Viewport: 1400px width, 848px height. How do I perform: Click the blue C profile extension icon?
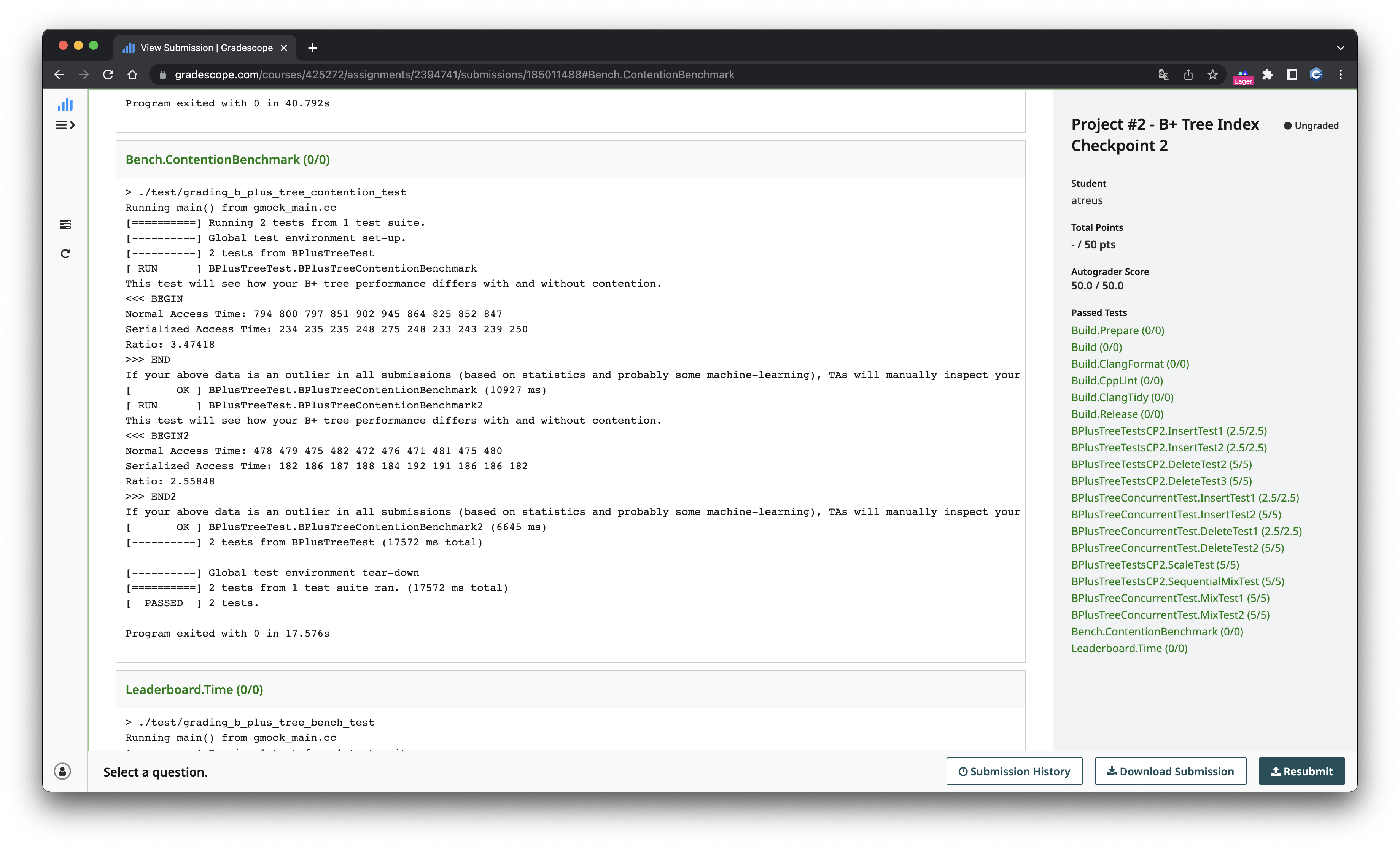(x=1316, y=75)
